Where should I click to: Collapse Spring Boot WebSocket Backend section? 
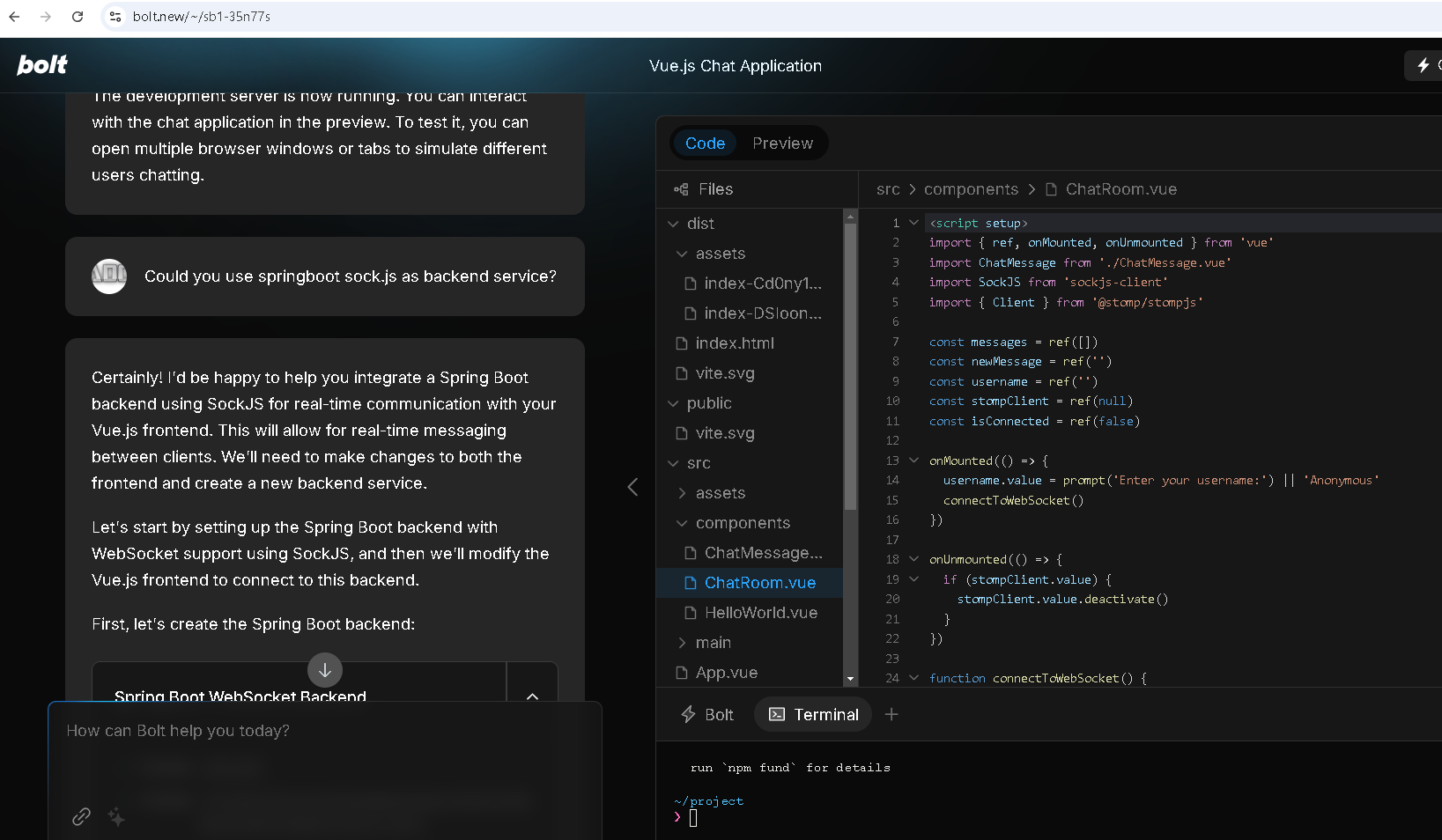click(532, 696)
